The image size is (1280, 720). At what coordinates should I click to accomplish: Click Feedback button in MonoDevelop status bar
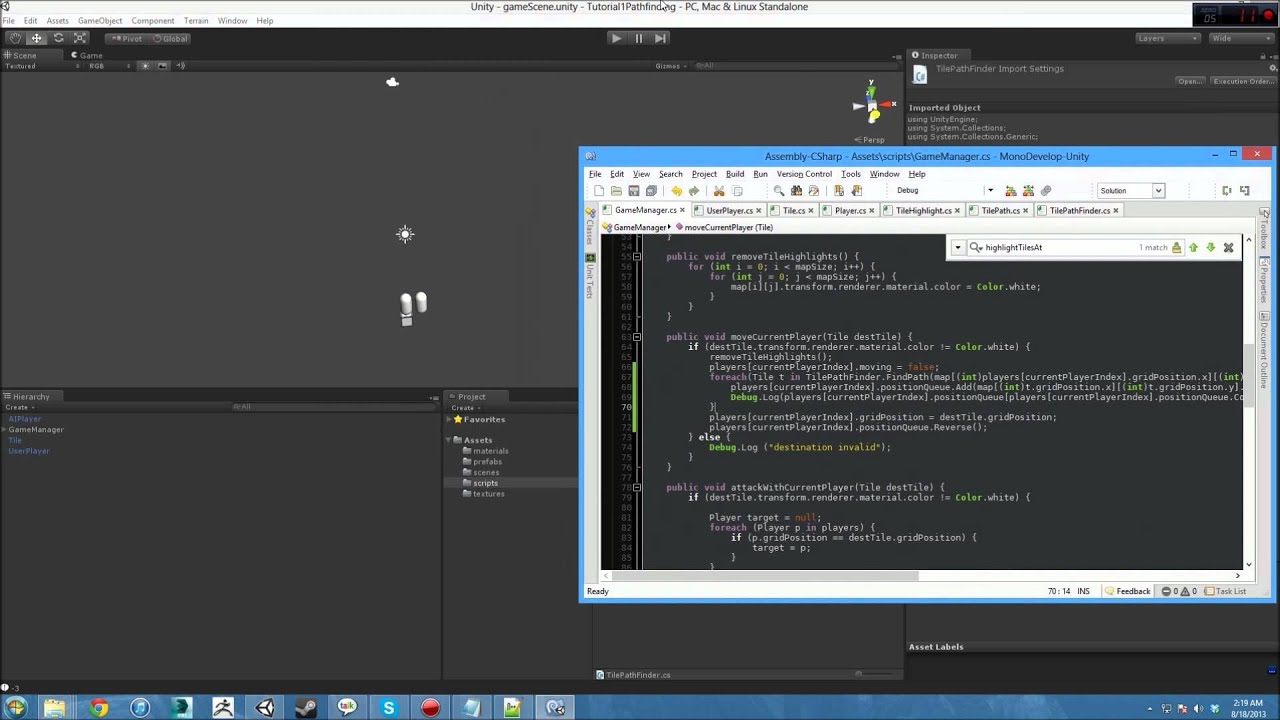click(1127, 591)
